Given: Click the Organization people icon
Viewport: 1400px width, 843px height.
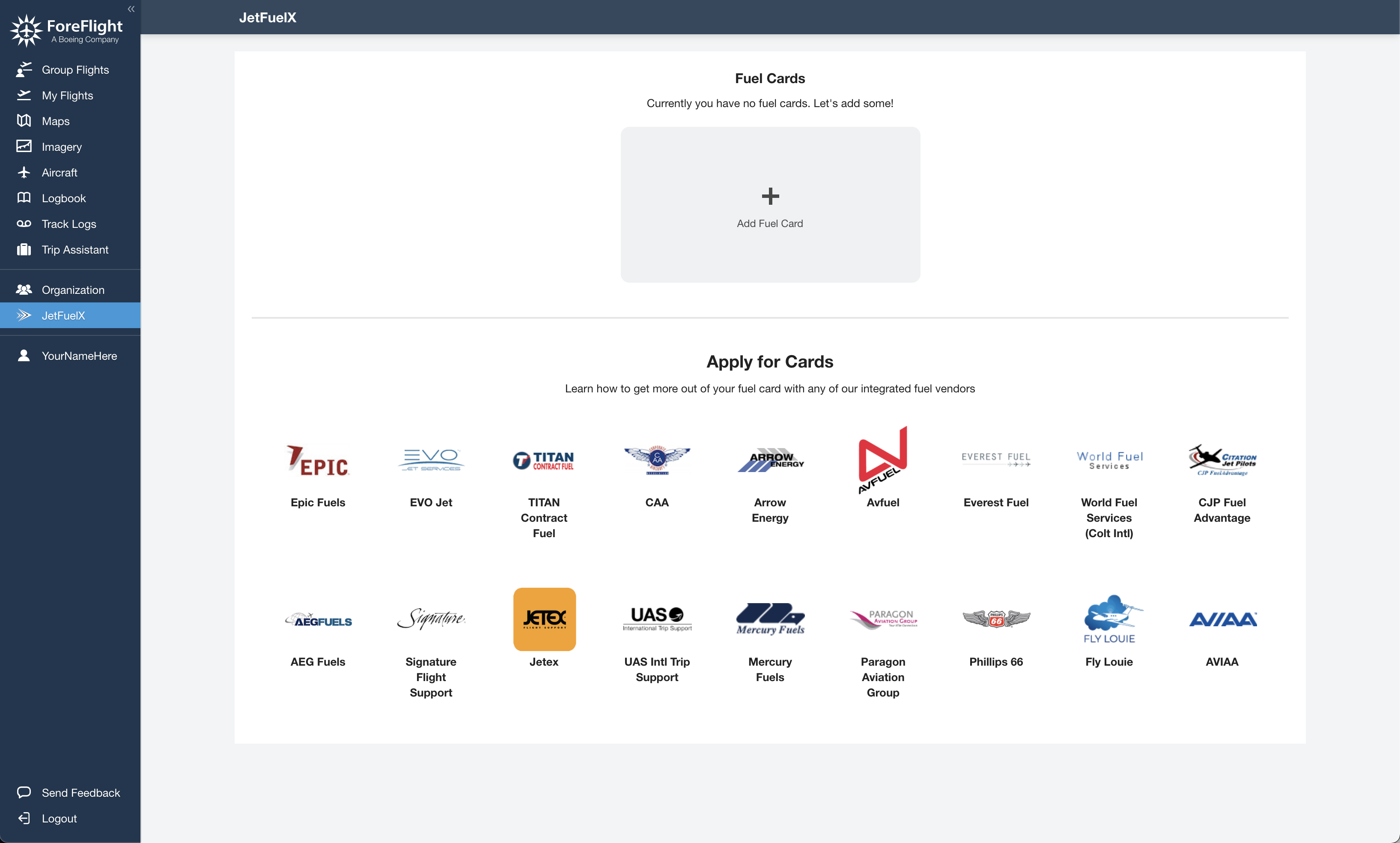Looking at the screenshot, I should click(24, 290).
